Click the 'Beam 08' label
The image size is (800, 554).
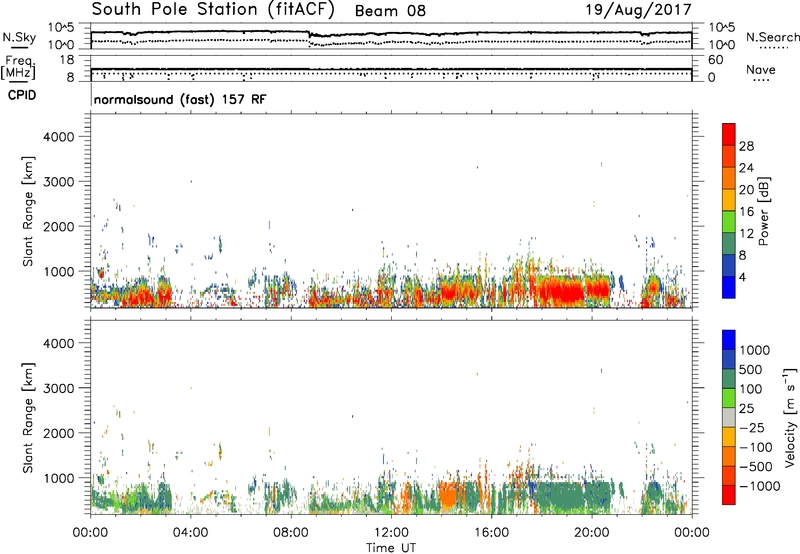tap(390, 11)
